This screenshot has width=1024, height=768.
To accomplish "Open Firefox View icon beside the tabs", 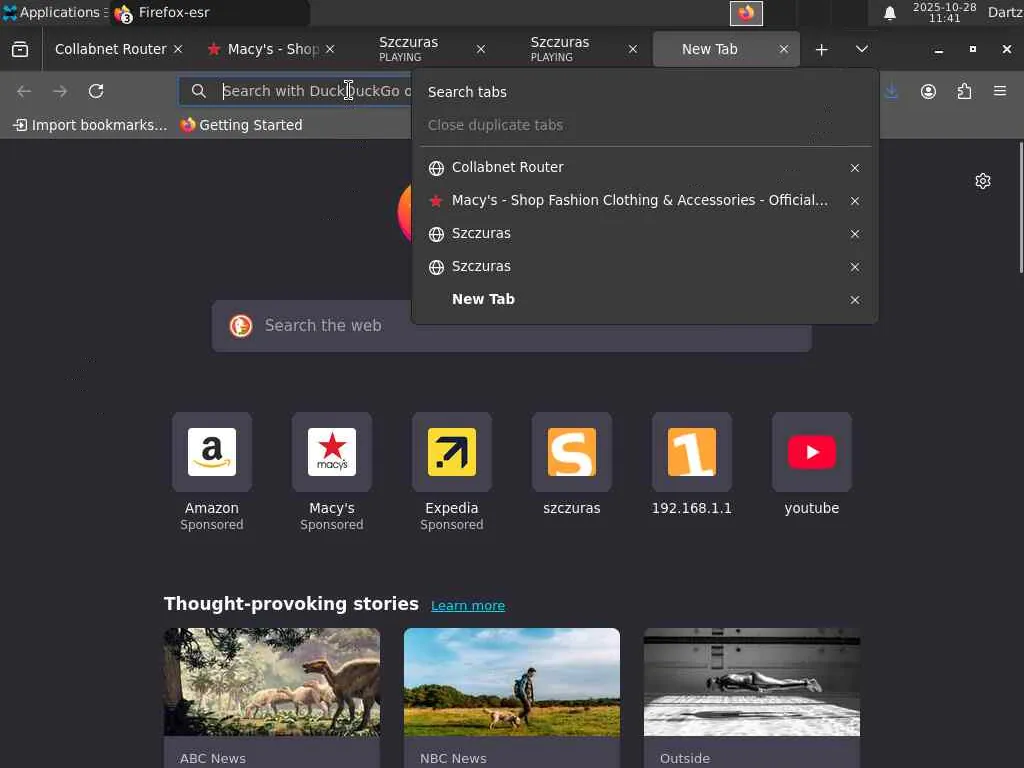I will pos(20,49).
